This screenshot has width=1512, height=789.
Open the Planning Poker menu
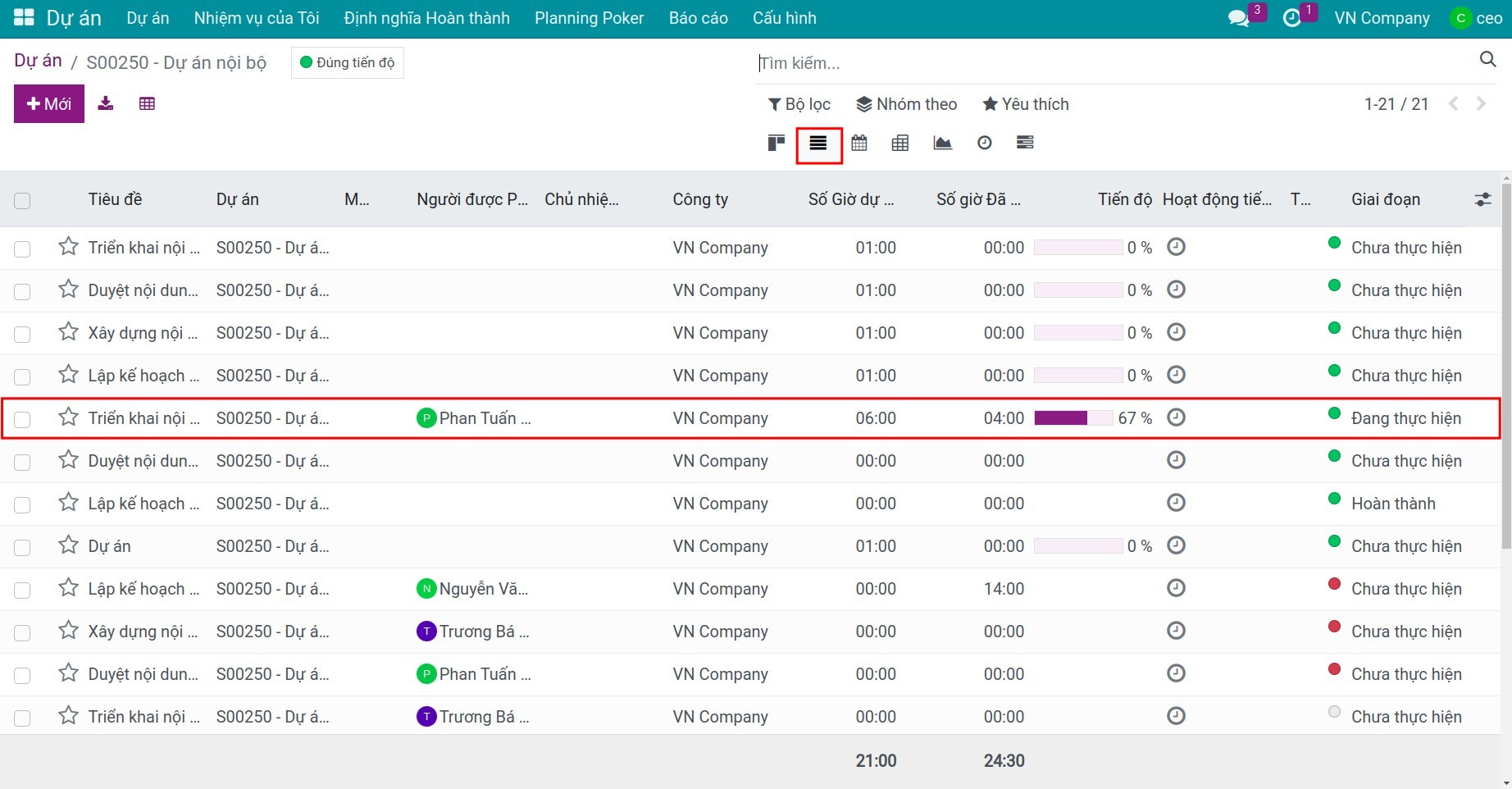pos(590,18)
